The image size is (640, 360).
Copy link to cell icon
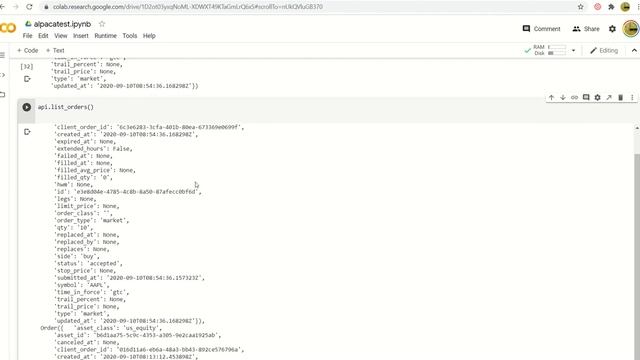pyautogui.click(x=574, y=98)
